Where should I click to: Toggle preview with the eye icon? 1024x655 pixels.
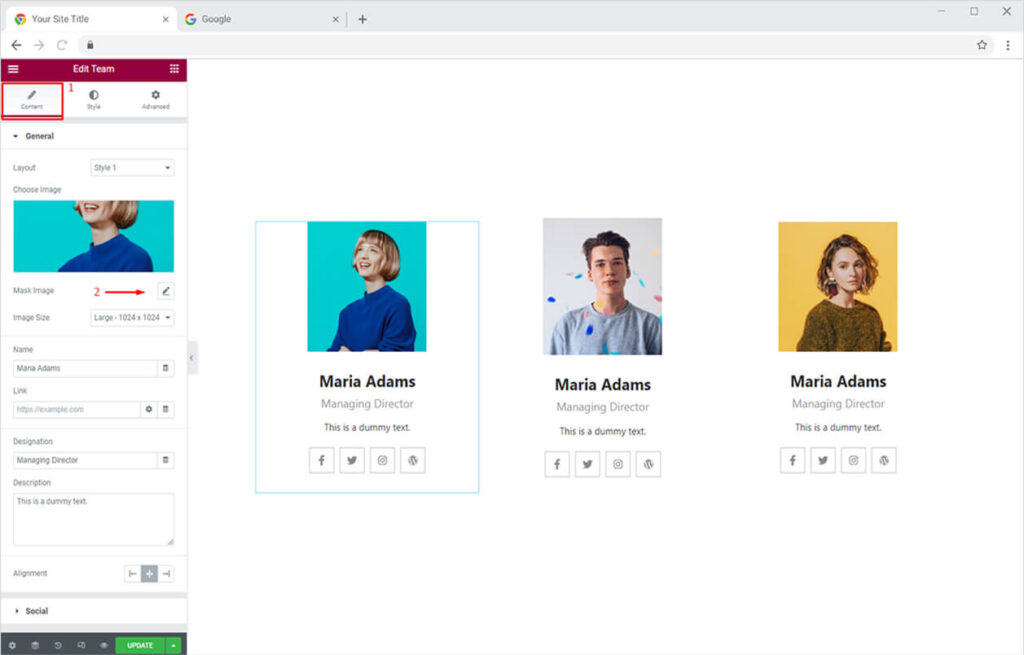[x=104, y=645]
